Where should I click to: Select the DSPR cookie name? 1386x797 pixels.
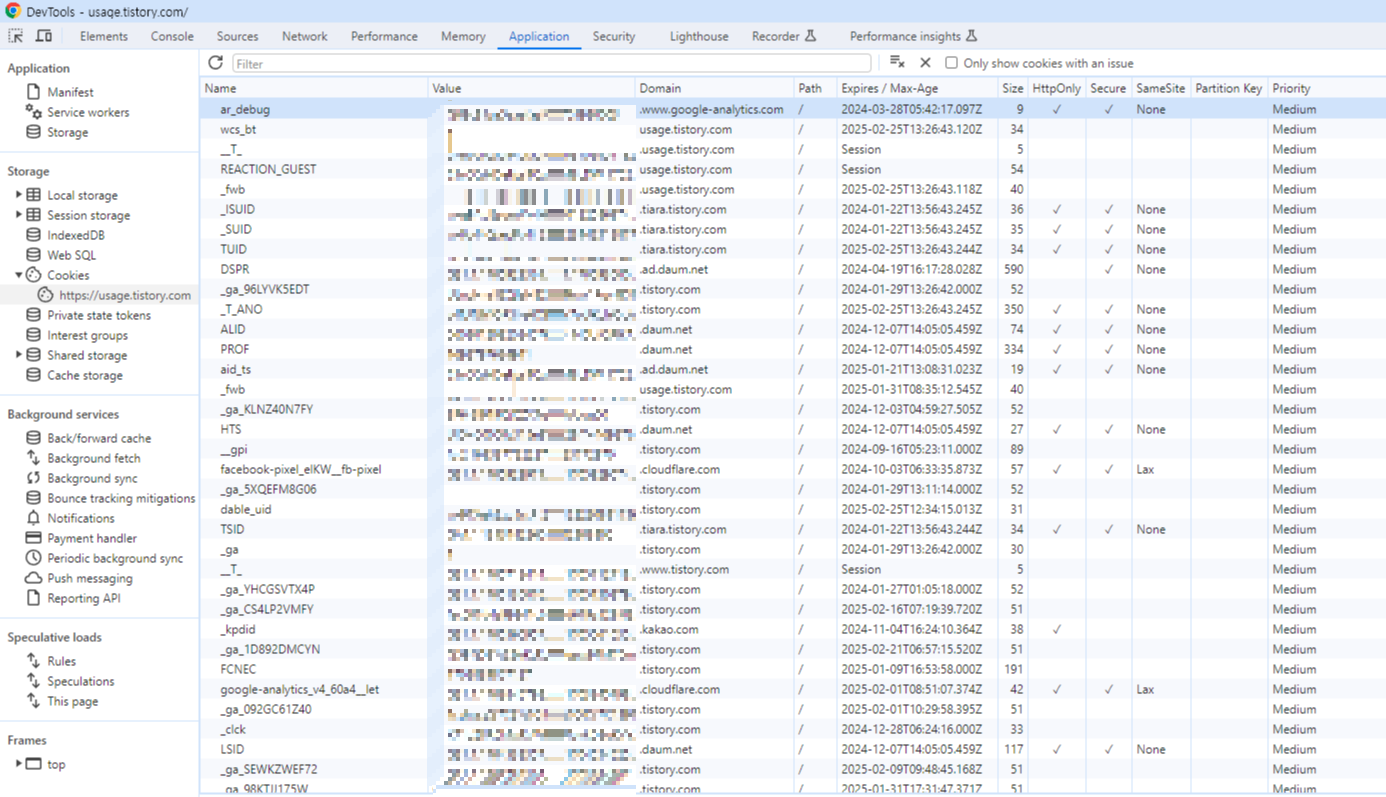click(235, 269)
